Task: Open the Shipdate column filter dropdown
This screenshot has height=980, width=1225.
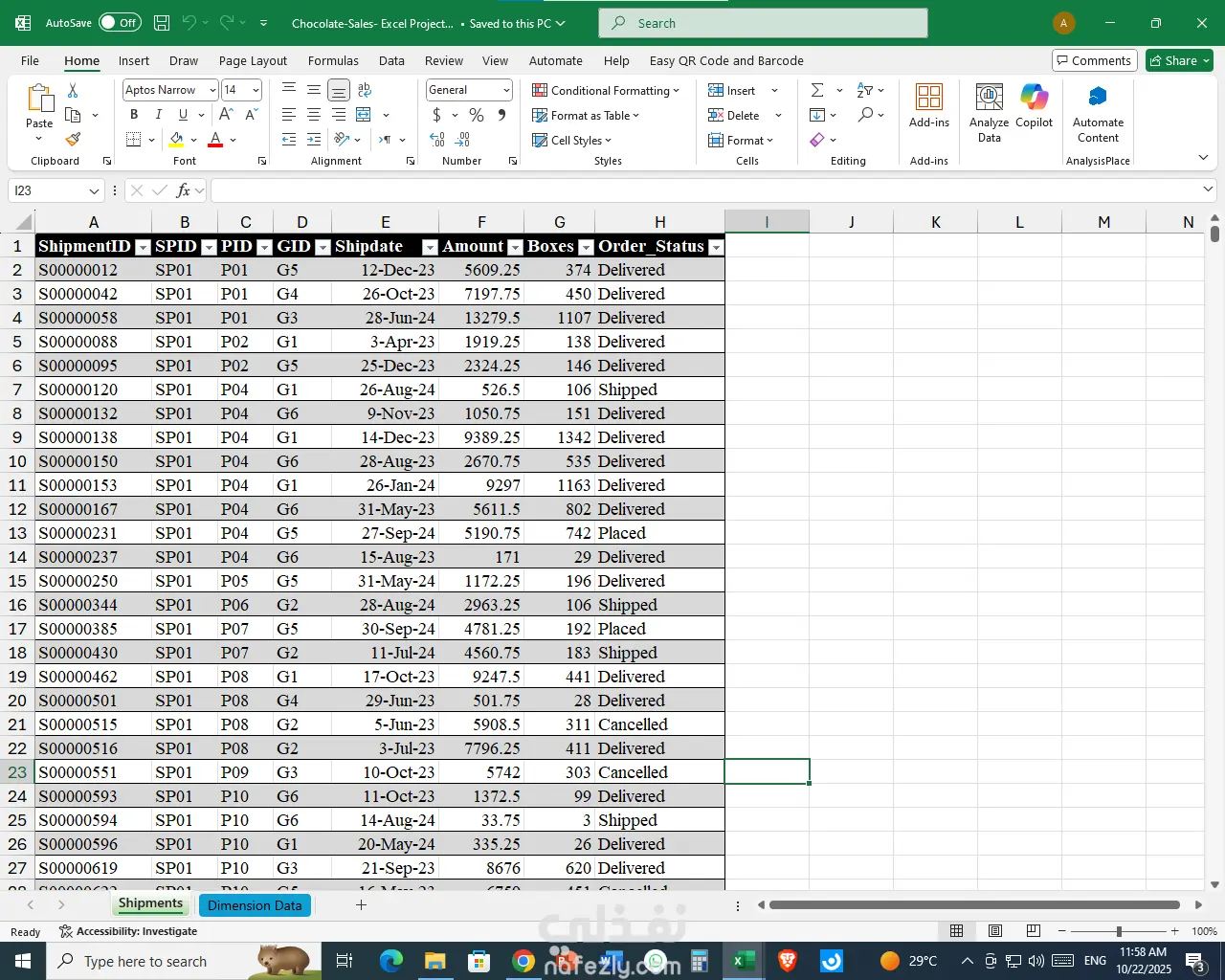Action: click(430, 247)
